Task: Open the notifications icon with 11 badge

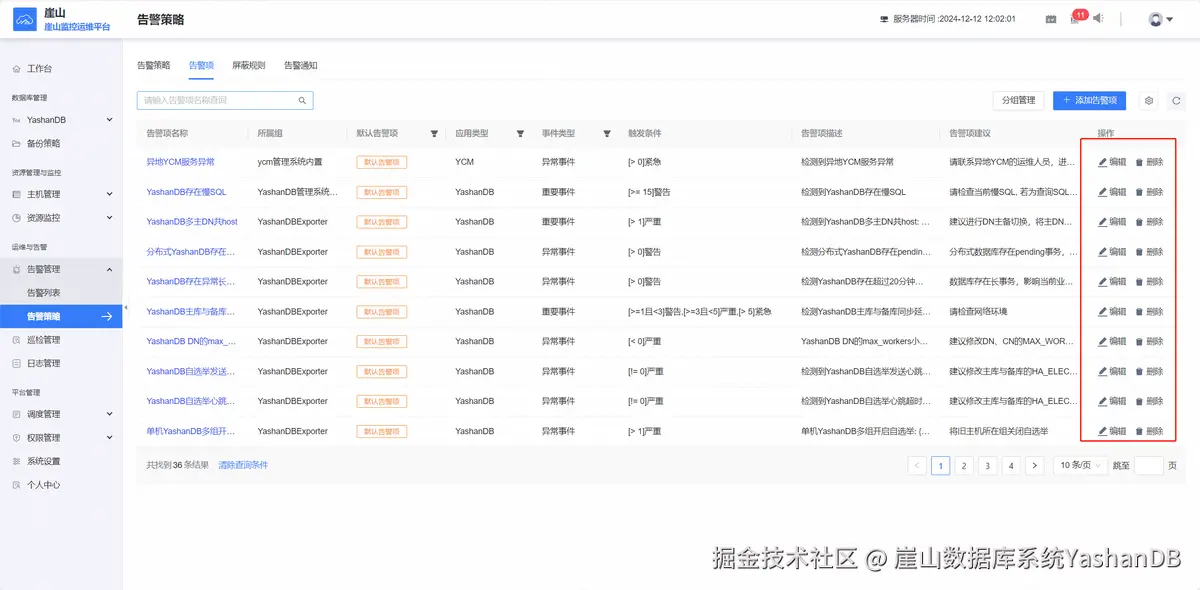Action: (1076, 18)
